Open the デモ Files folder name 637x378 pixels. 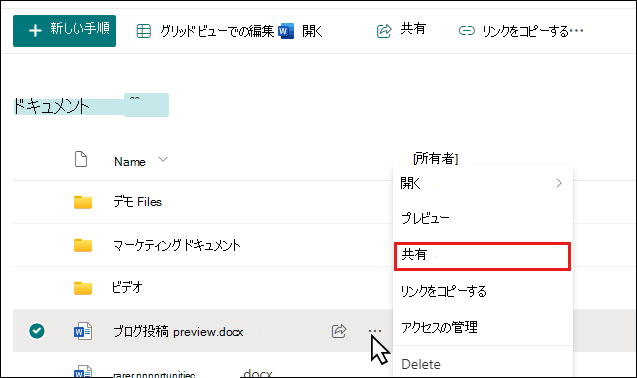point(138,202)
